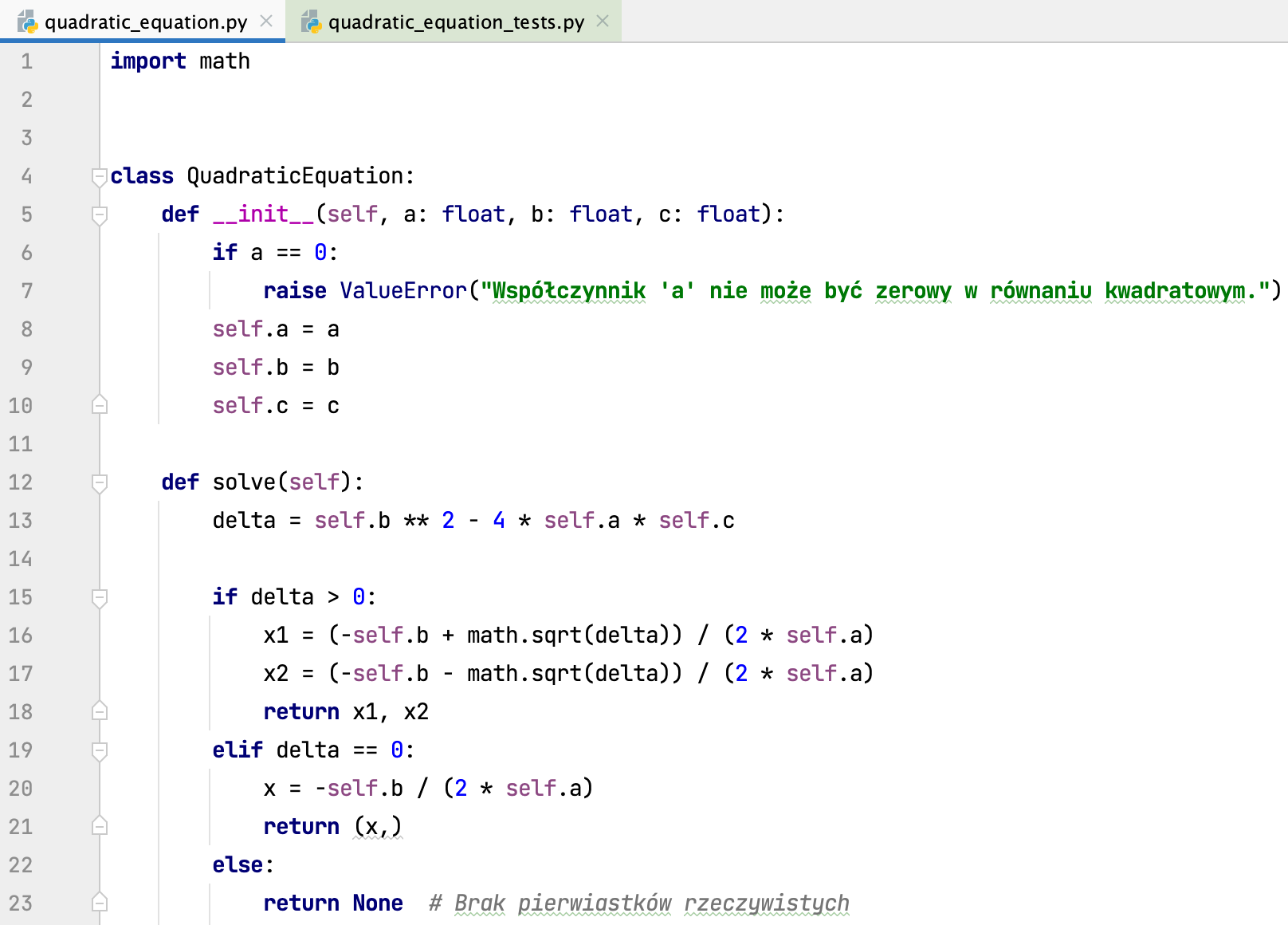Click fold end marker at line 23

coord(100,903)
